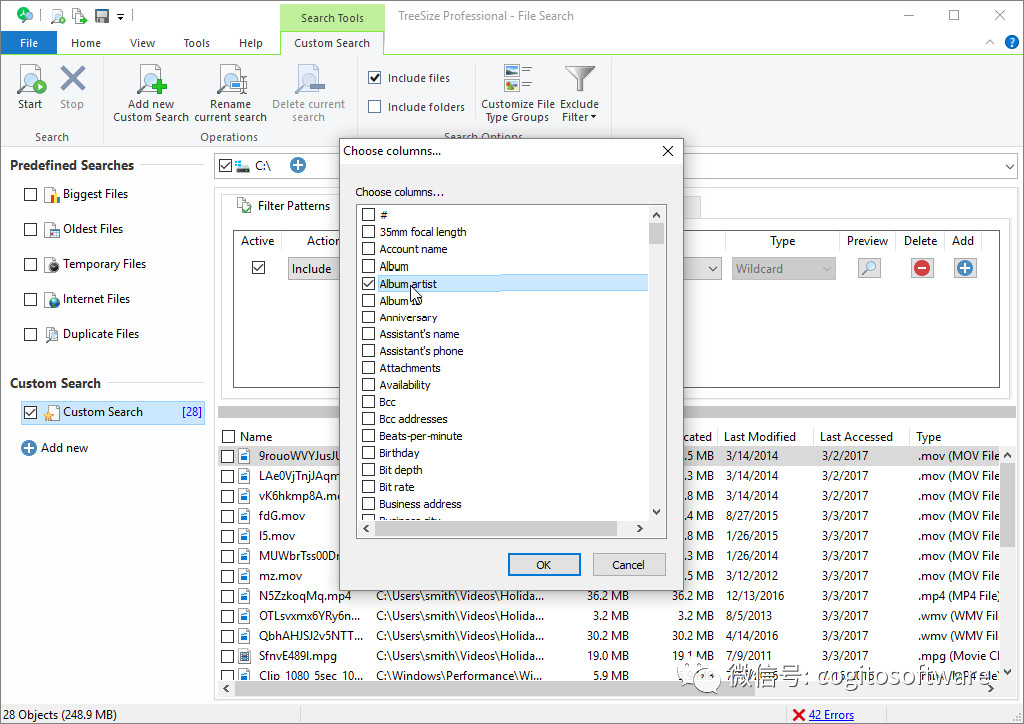Image resolution: width=1024 pixels, height=724 pixels.
Task: Toggle the Active filter checkbox
Action: tap(259, 268)
